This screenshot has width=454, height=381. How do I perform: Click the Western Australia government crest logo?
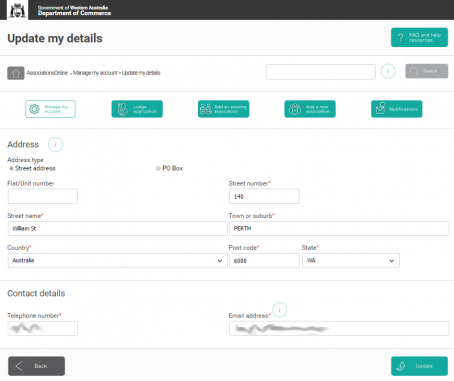coord(17,10)
